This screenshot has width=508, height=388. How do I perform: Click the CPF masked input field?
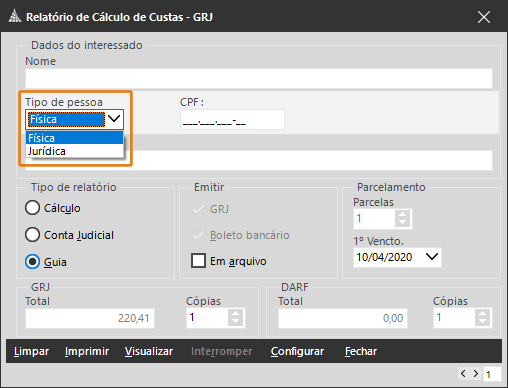point(232,120)
